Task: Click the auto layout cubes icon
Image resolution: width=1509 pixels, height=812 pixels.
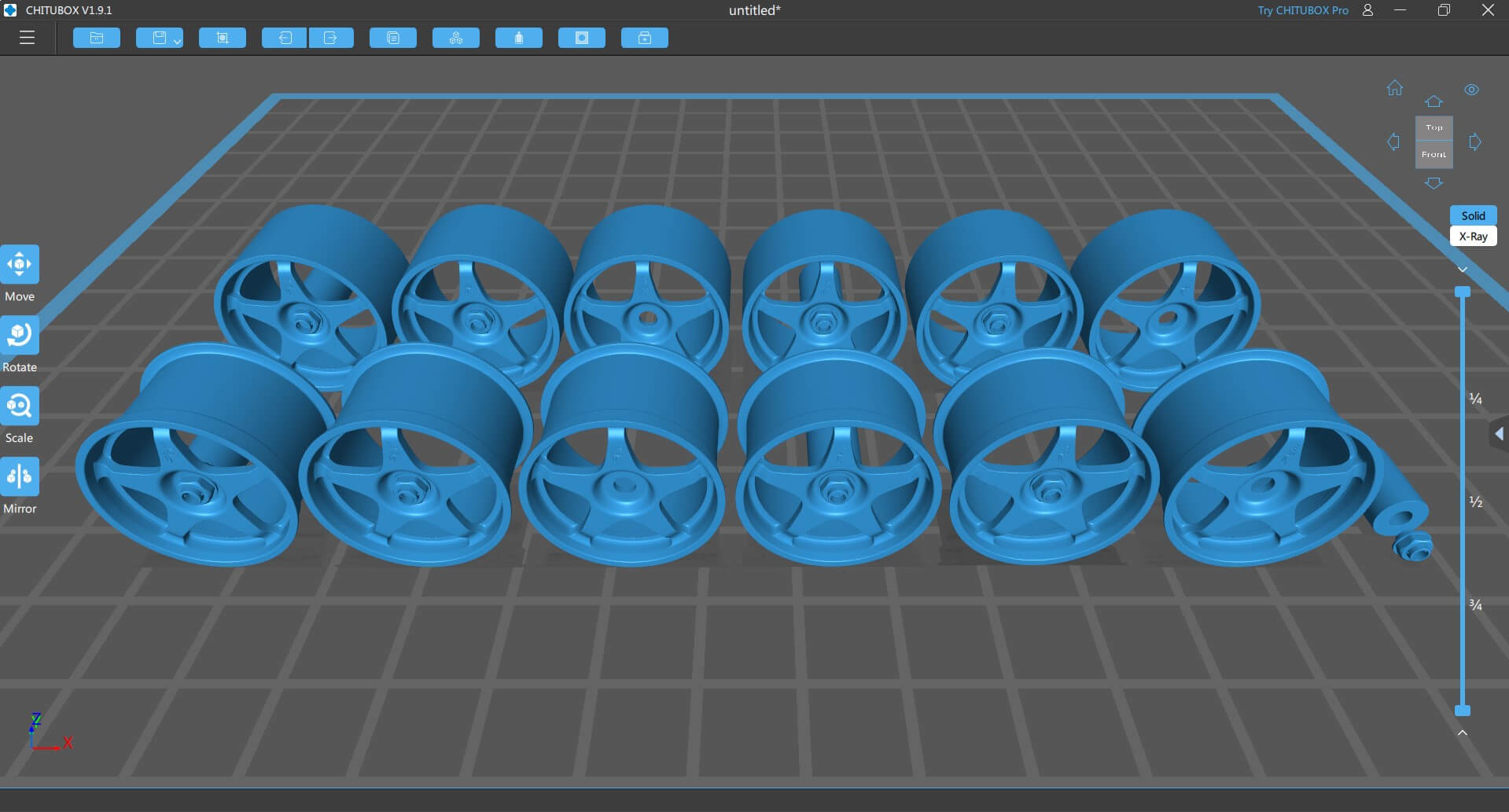Action: point(456,38)
